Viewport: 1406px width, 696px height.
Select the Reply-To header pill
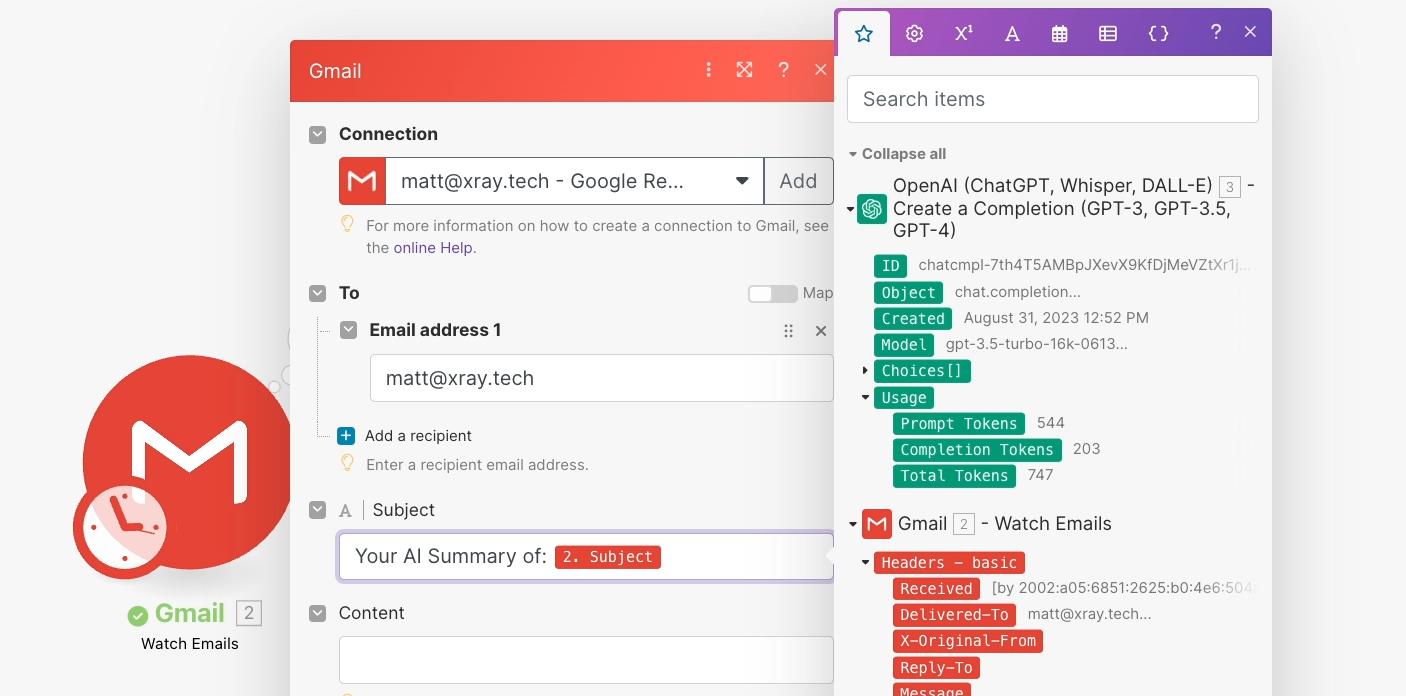point(936,668)
